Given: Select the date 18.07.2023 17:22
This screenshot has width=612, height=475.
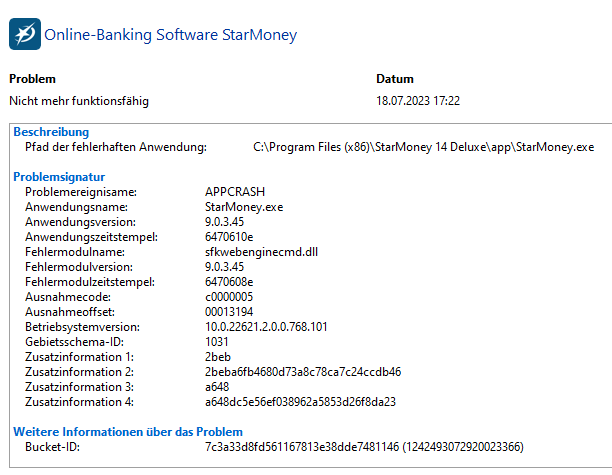Looking at the screenshot, I should coord(418,101).
